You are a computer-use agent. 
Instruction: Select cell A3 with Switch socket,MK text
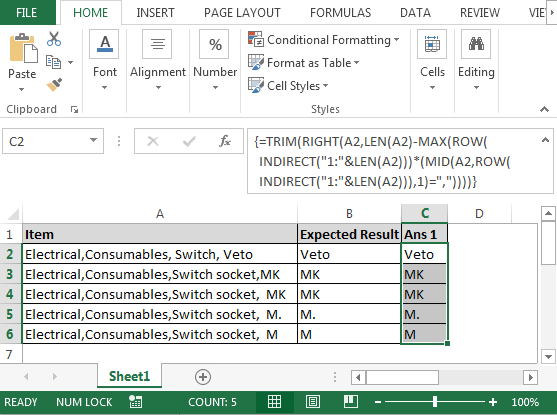pos(160,274)
